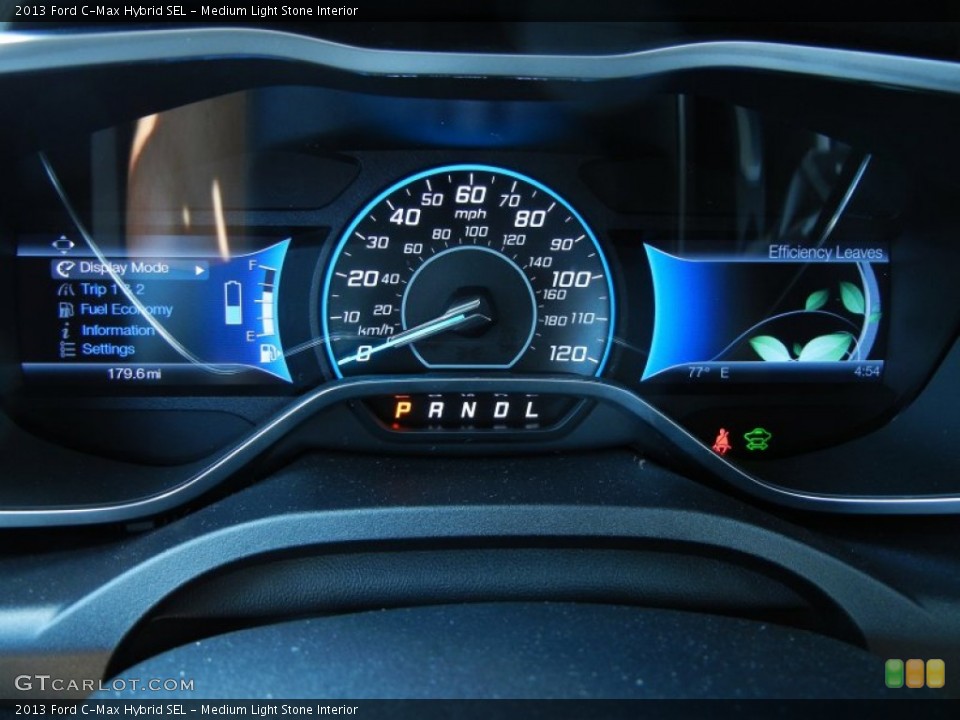
Task: Select the Display Mode menu entry
Action: point(130,269)
